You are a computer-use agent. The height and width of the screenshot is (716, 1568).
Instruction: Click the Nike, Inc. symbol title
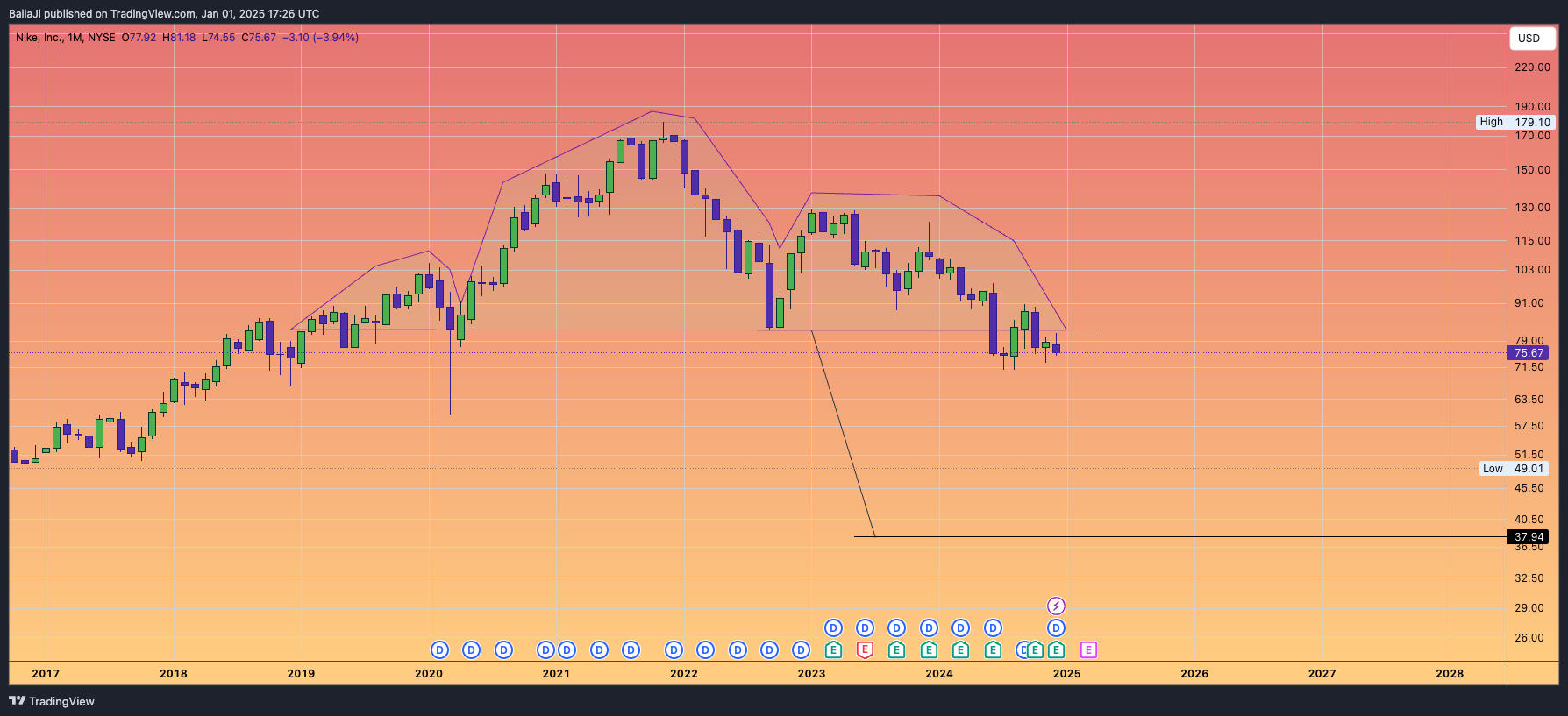pos(39,38)
